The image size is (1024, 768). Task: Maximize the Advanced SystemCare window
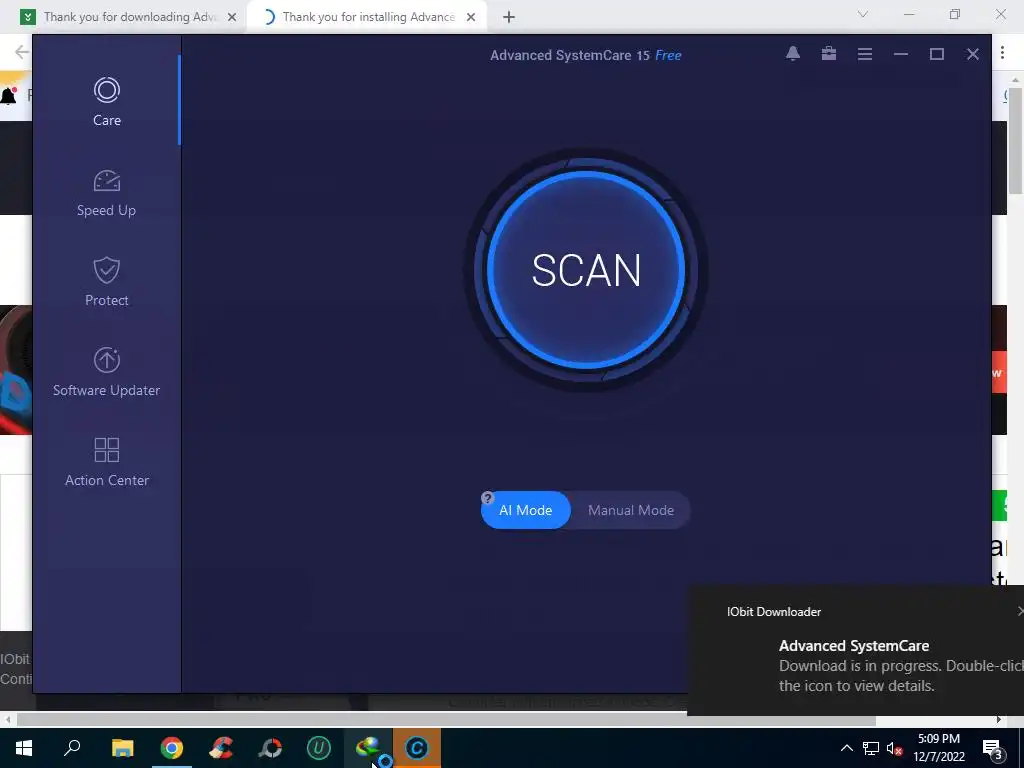[x=936, y=54]
